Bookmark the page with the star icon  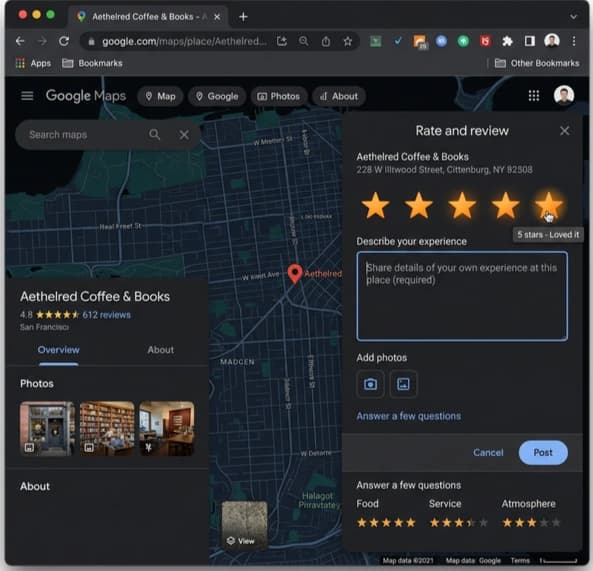(x=348, y=41)
